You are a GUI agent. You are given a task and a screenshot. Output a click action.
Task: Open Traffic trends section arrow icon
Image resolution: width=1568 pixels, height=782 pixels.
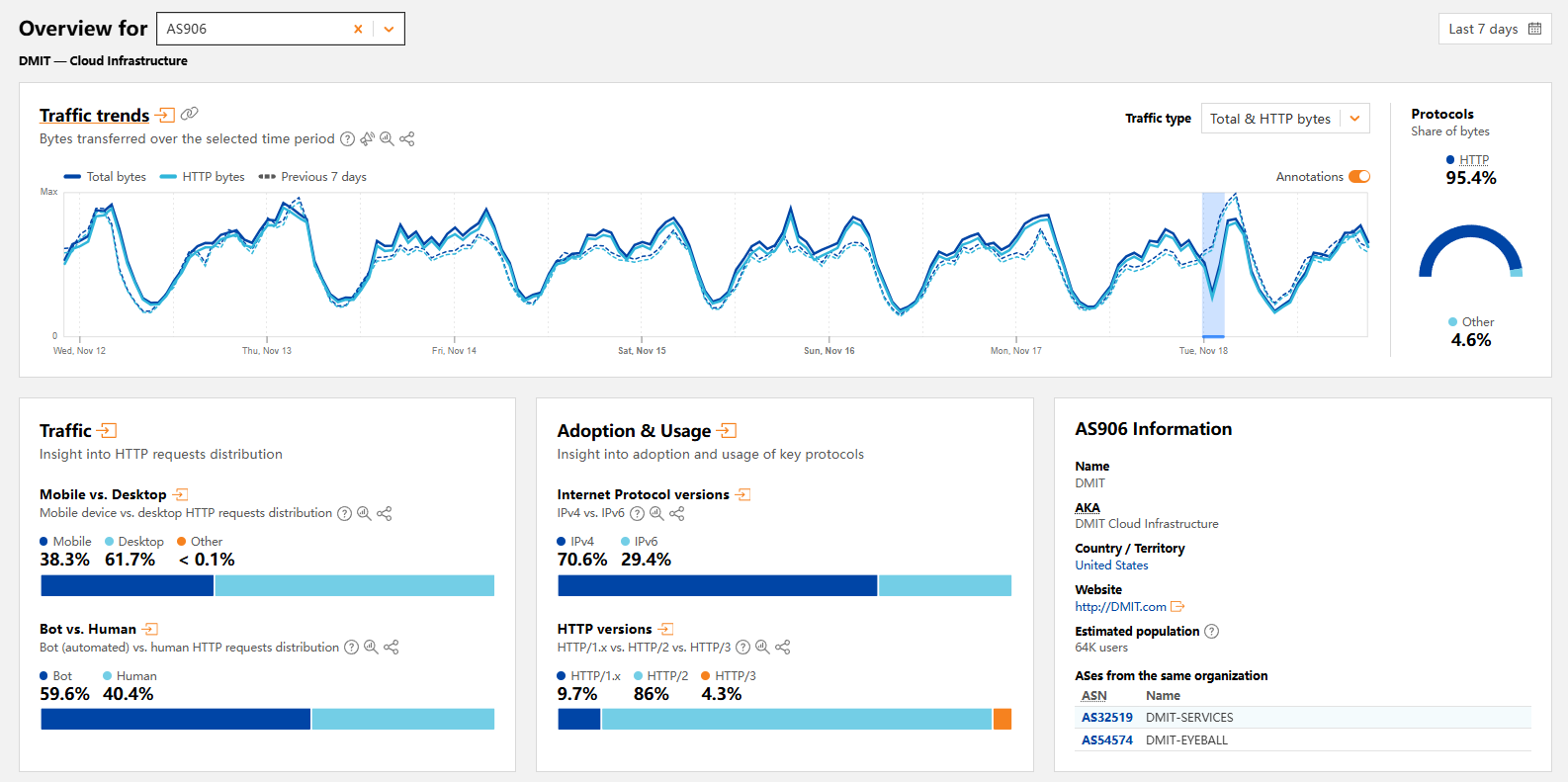(x=165, y=116)
